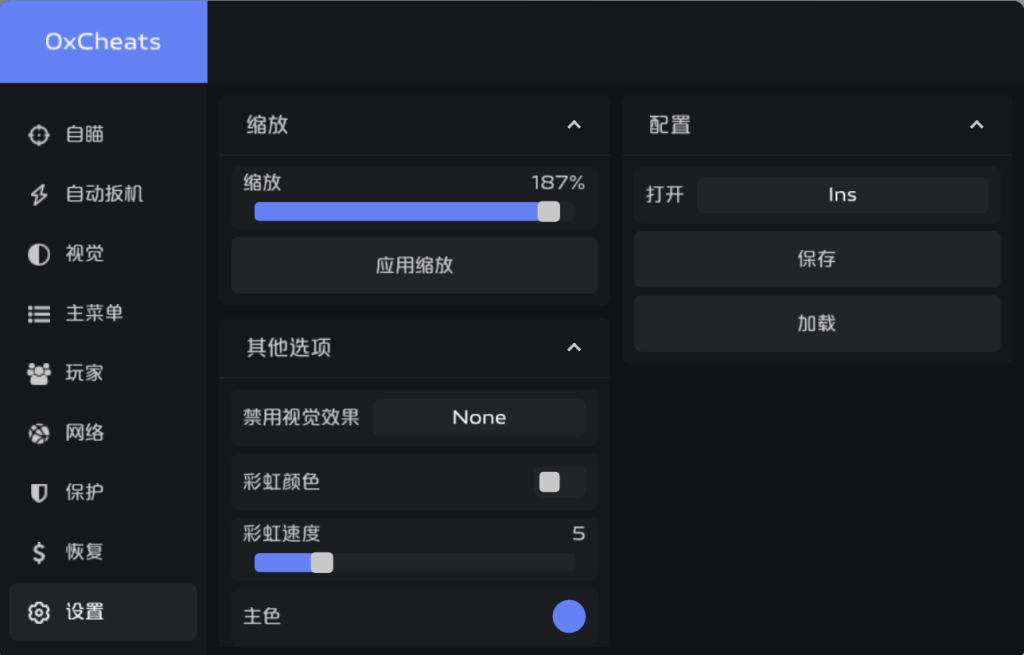Select the 玩家 players icon

tap(38, 373)
